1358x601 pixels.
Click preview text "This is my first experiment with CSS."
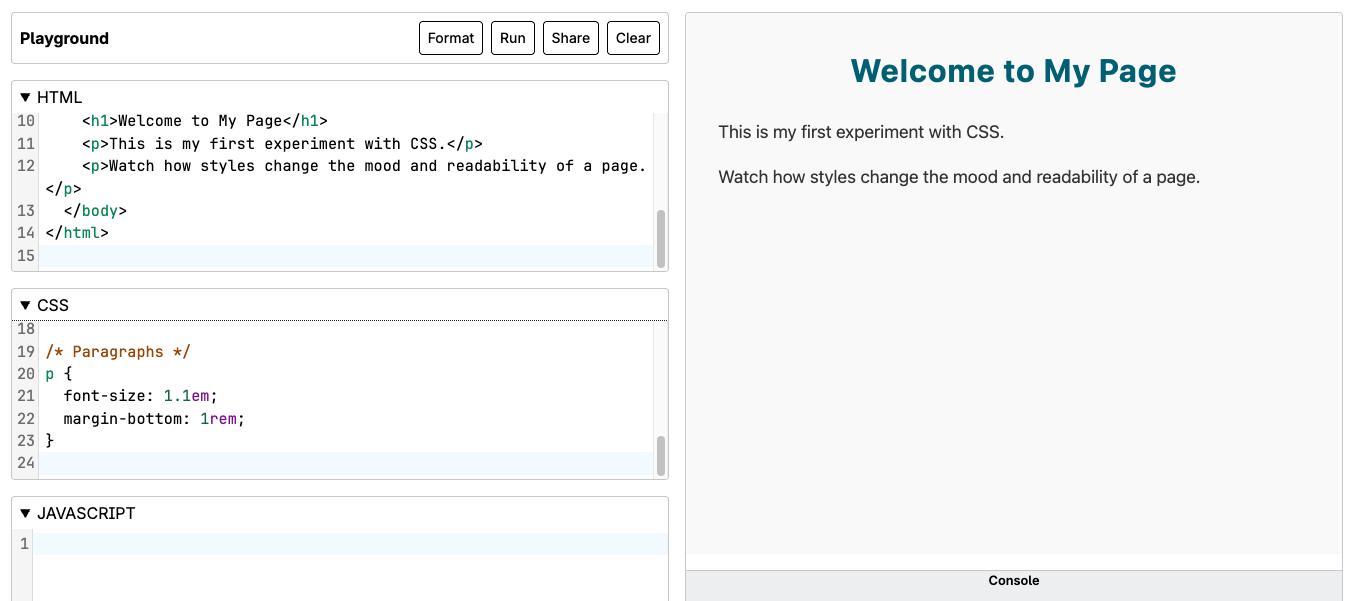861,132
